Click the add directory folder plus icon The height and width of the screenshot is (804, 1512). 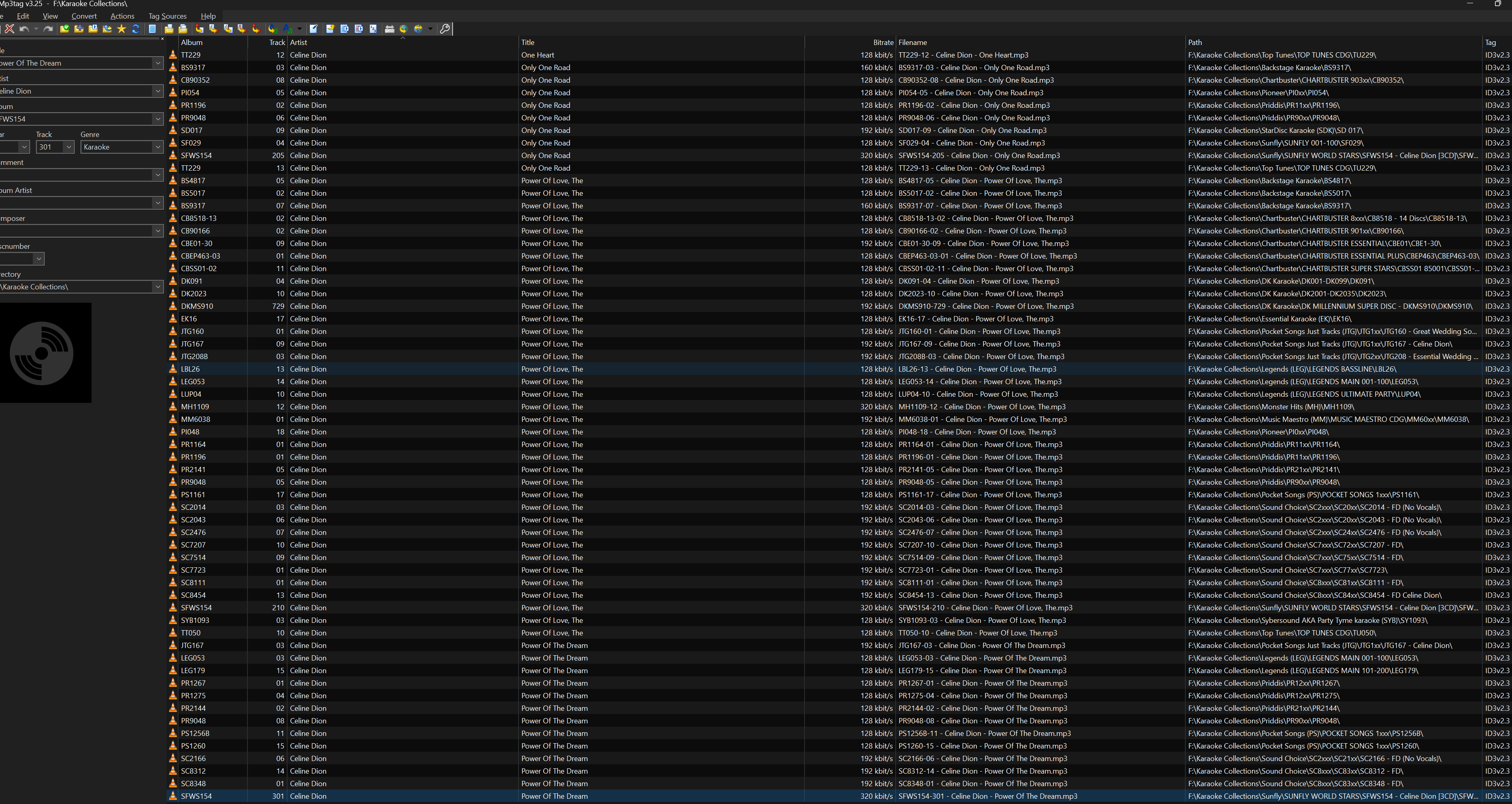(79, 29)
